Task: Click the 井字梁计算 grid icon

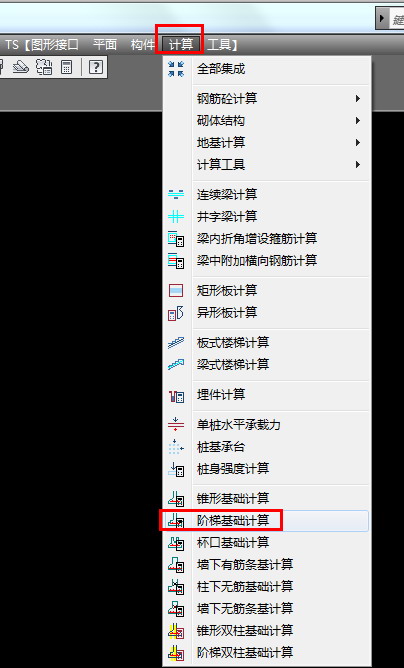Action: pos(176,217)
